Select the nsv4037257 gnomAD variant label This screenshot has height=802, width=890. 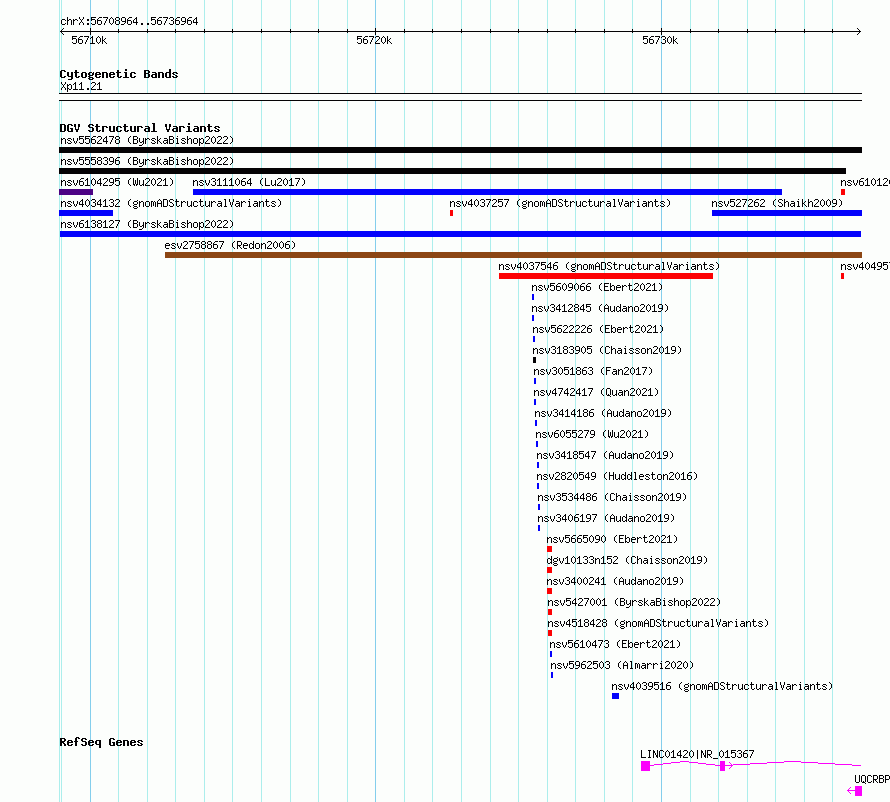click(x=560, y=203)
